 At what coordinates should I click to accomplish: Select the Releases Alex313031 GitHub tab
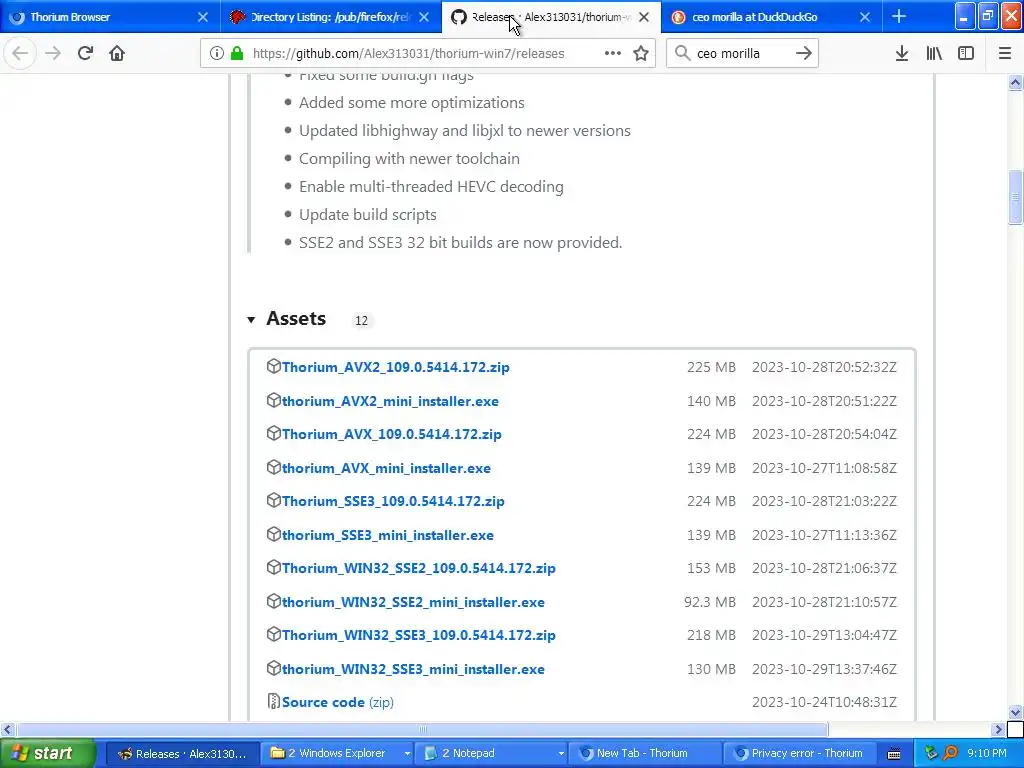click(x=551, y=17)
